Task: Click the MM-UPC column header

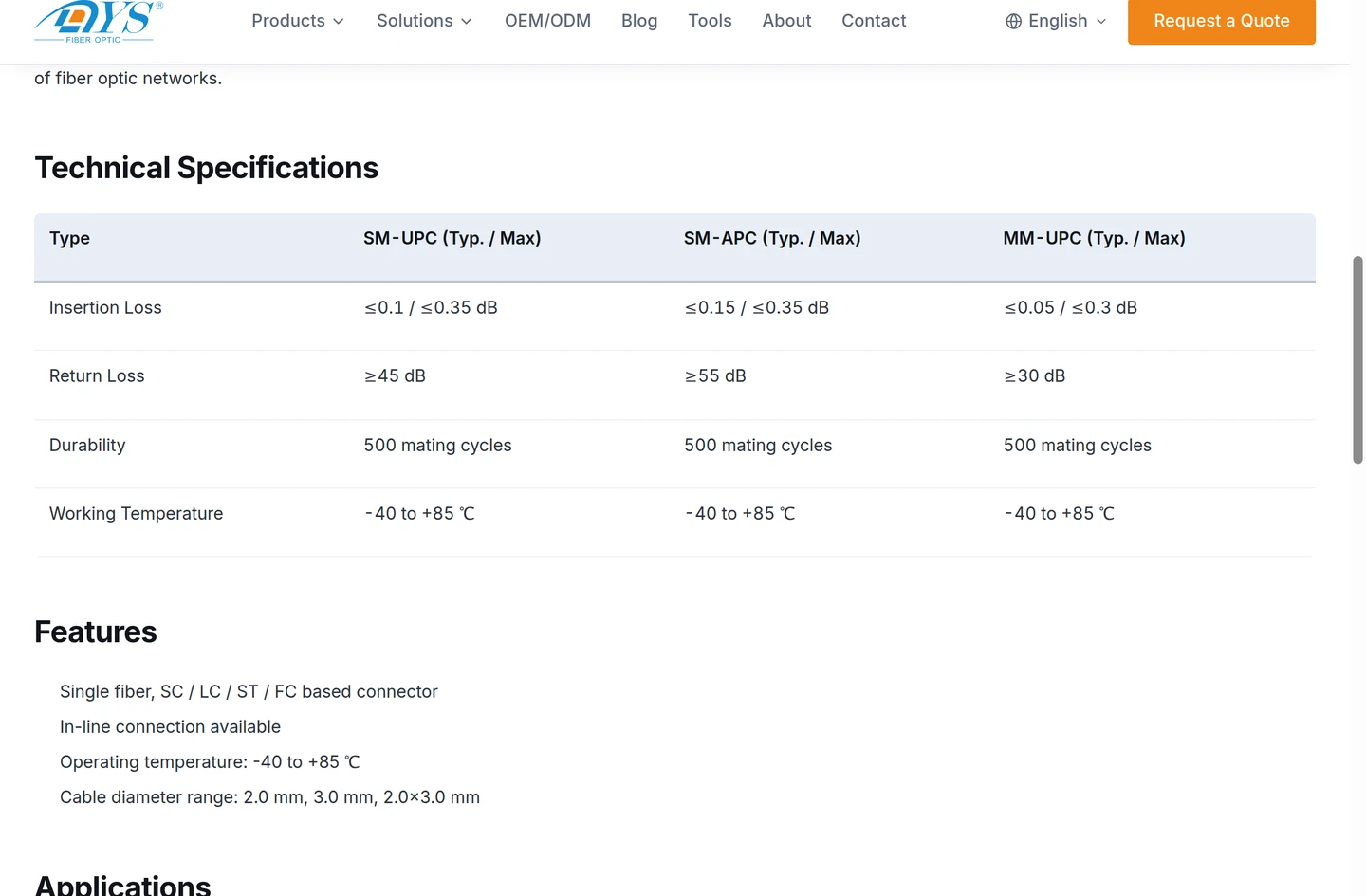Action: (1095, 238)
